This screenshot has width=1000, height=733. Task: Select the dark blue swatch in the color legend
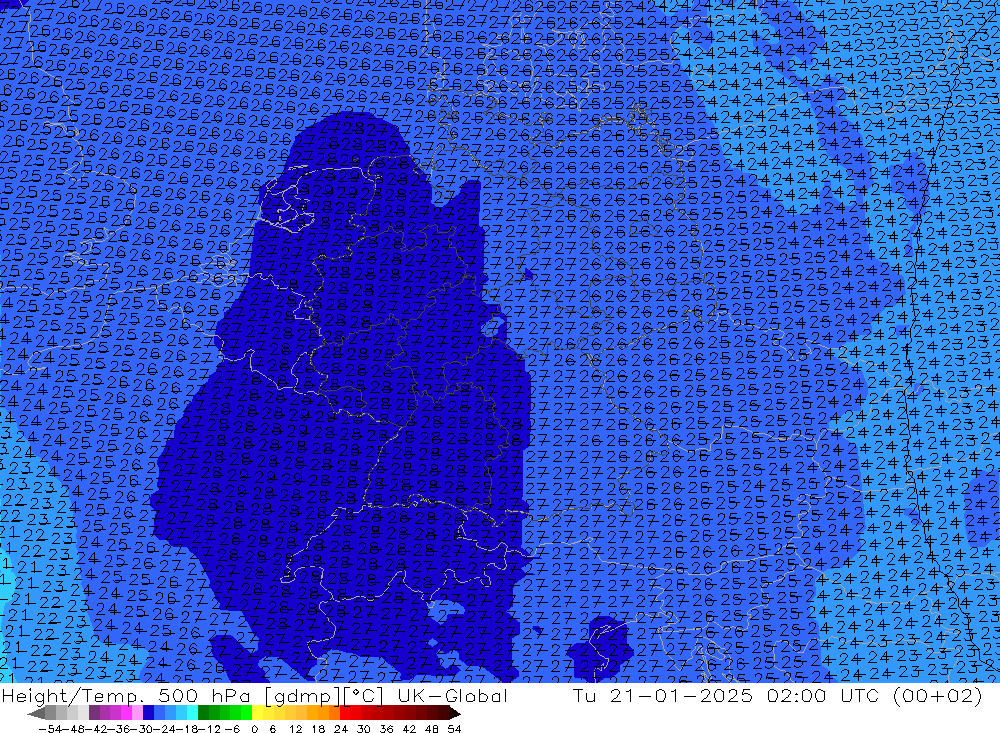pyautogui.click(x=148, y=713)
